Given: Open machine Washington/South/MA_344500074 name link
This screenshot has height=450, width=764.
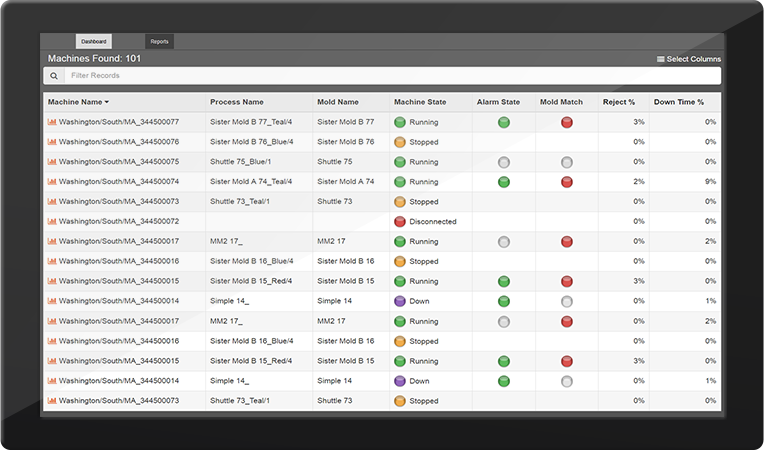Looking at the screenshot, I should coord(119,182).
